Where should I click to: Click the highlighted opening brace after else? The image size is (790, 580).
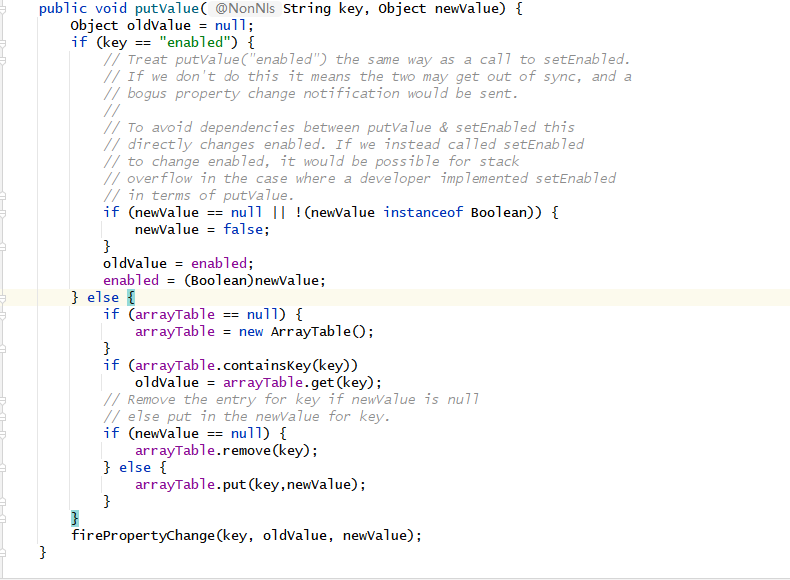click(x=129, y=298)
